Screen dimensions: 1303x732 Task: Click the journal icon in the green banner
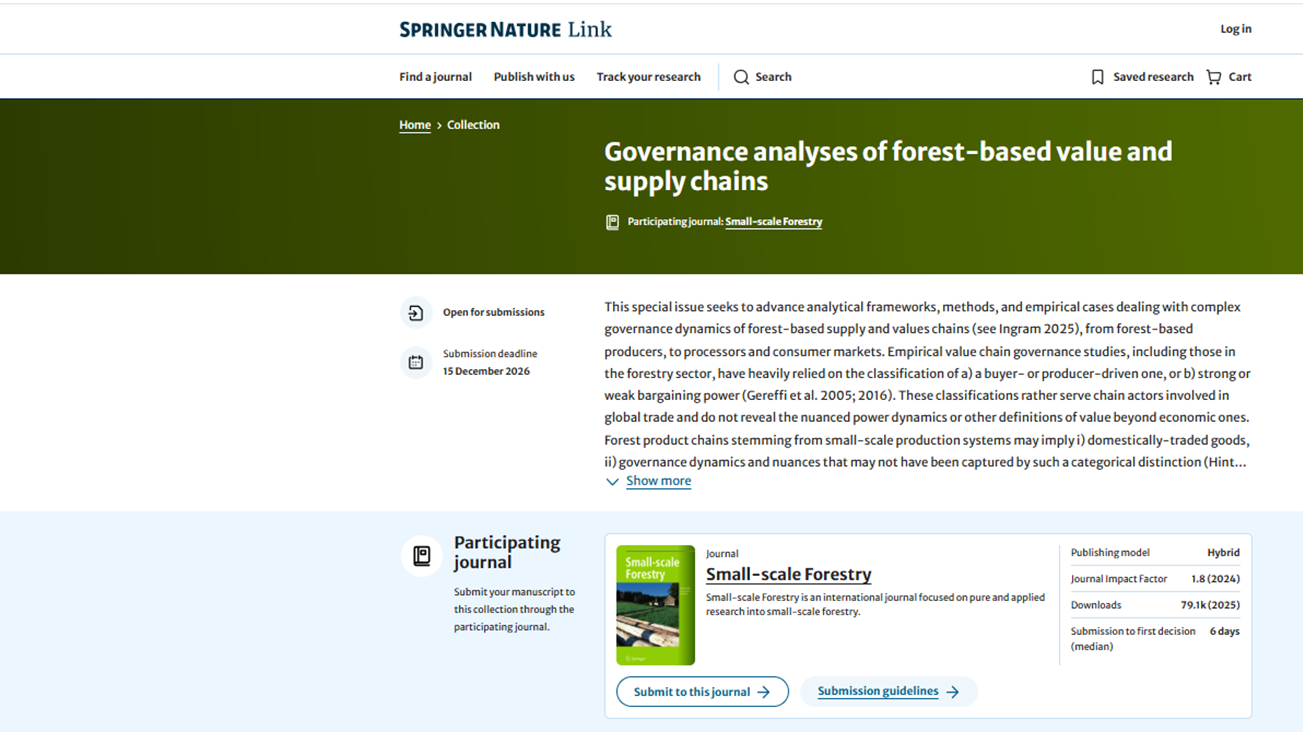pyautogui.click(x=612, y=222)
